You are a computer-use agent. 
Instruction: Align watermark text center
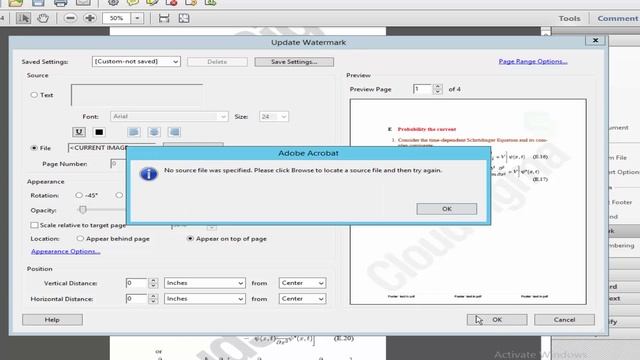pos(154,132)
